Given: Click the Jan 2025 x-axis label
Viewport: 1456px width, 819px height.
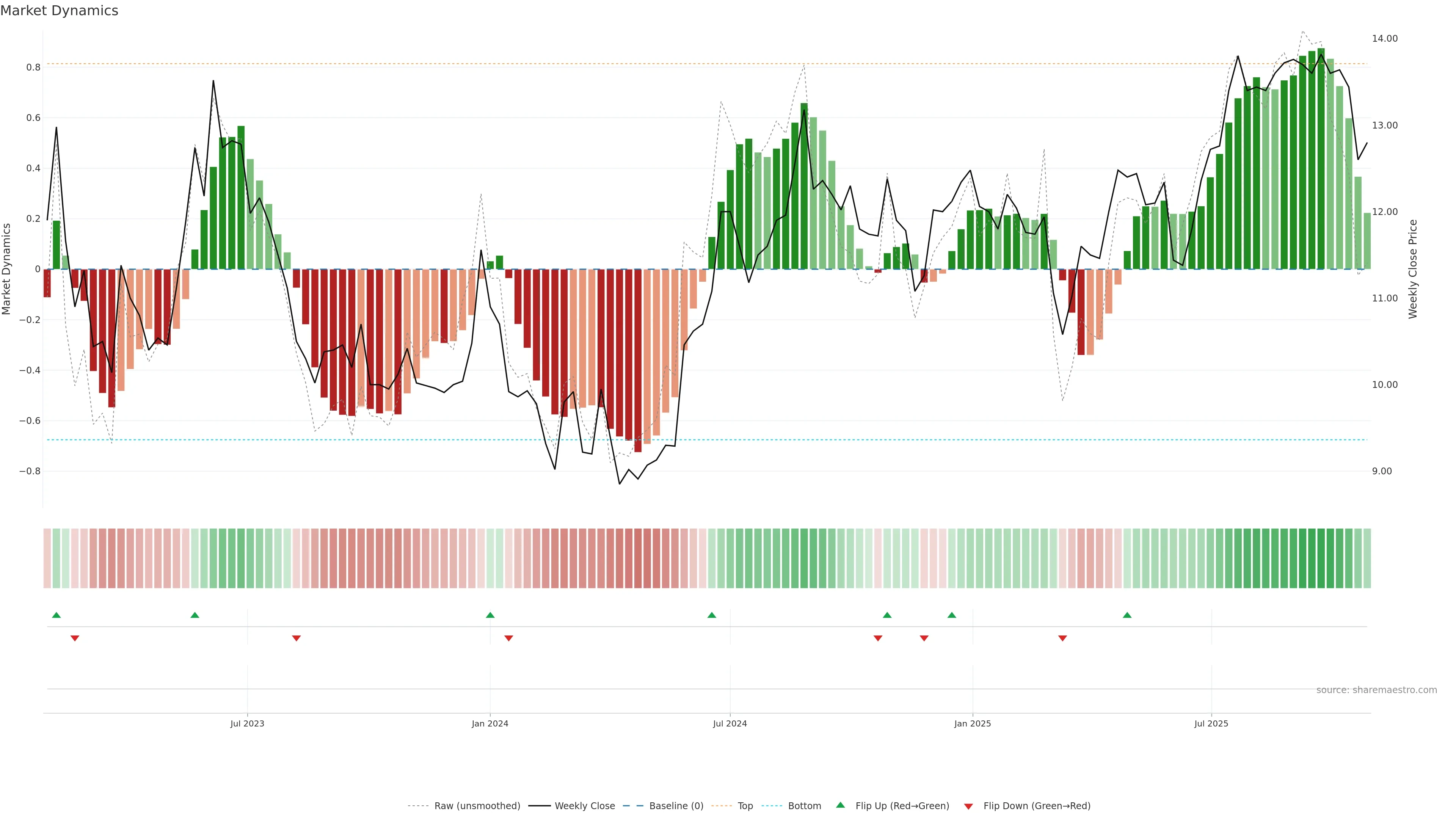Looking at the screenshot, I should click(x=972, y=723).
